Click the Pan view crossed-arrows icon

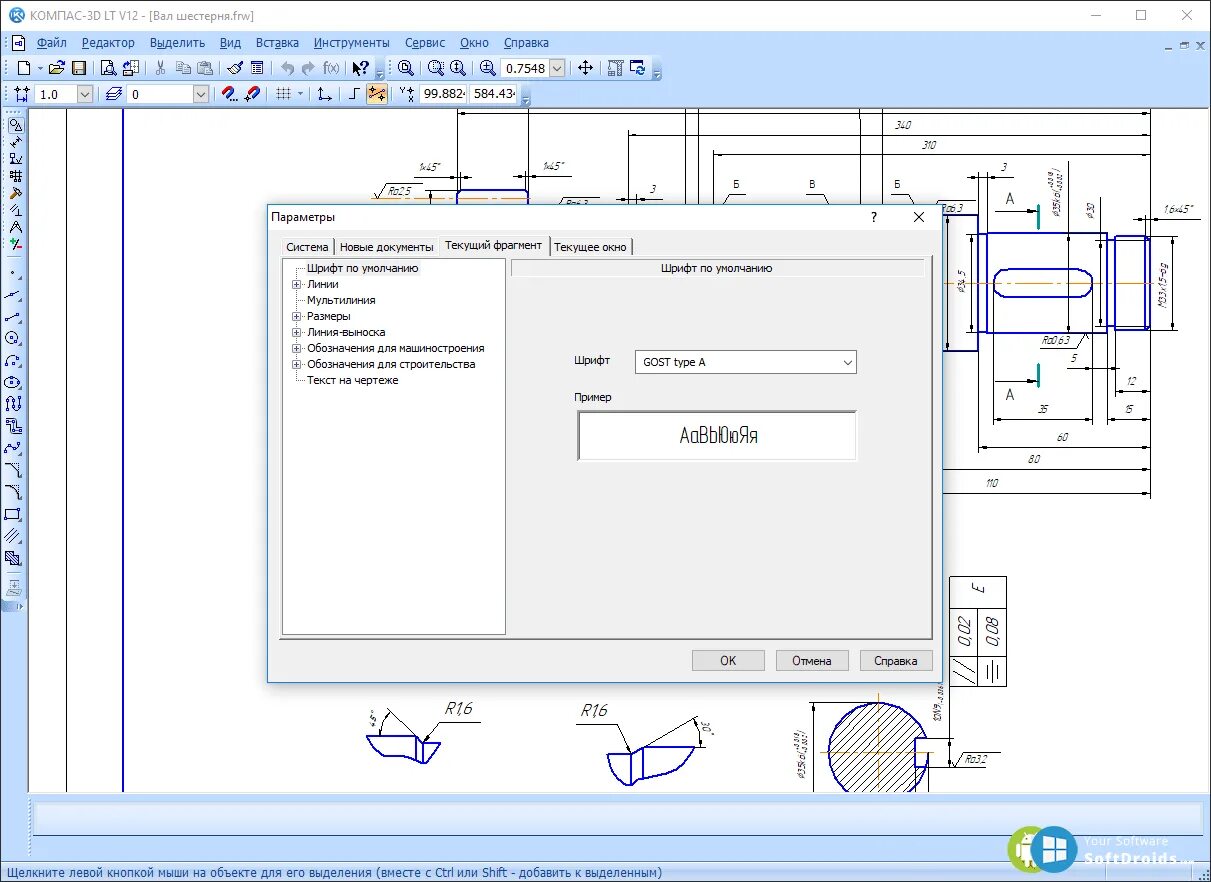[x=586, y=68]
